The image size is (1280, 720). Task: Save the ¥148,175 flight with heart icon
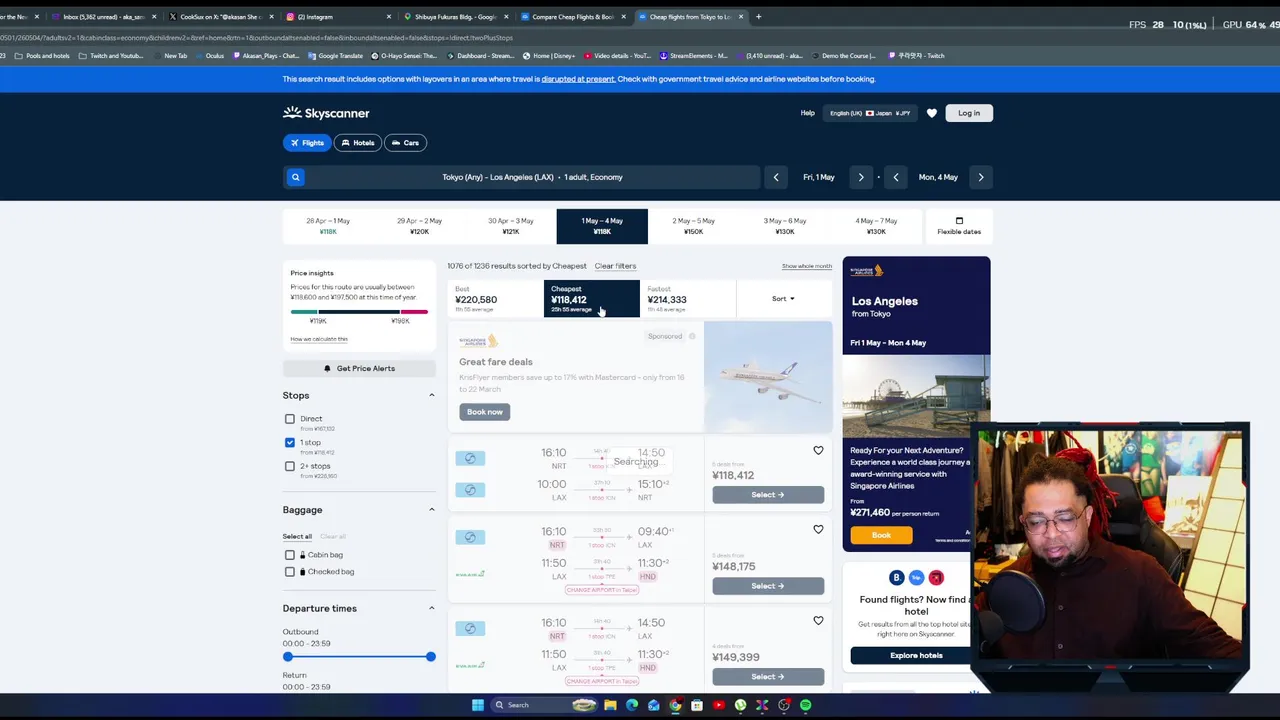coord(818,530)
